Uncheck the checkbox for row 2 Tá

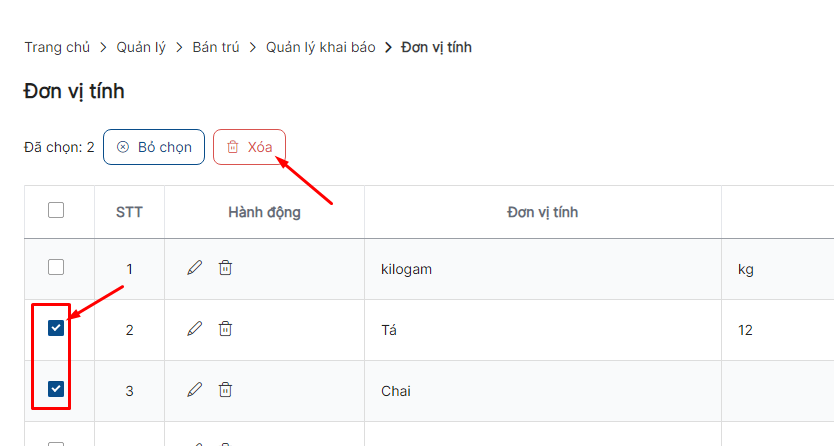(56, 328)
